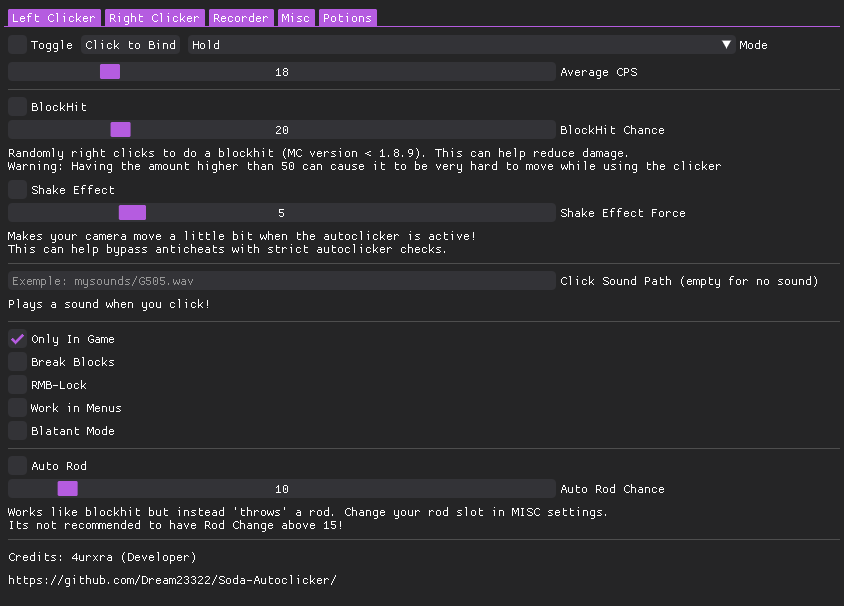
Task: Select the Left Clicker tab
Action: pyautogui.click(x=54, y=18)
